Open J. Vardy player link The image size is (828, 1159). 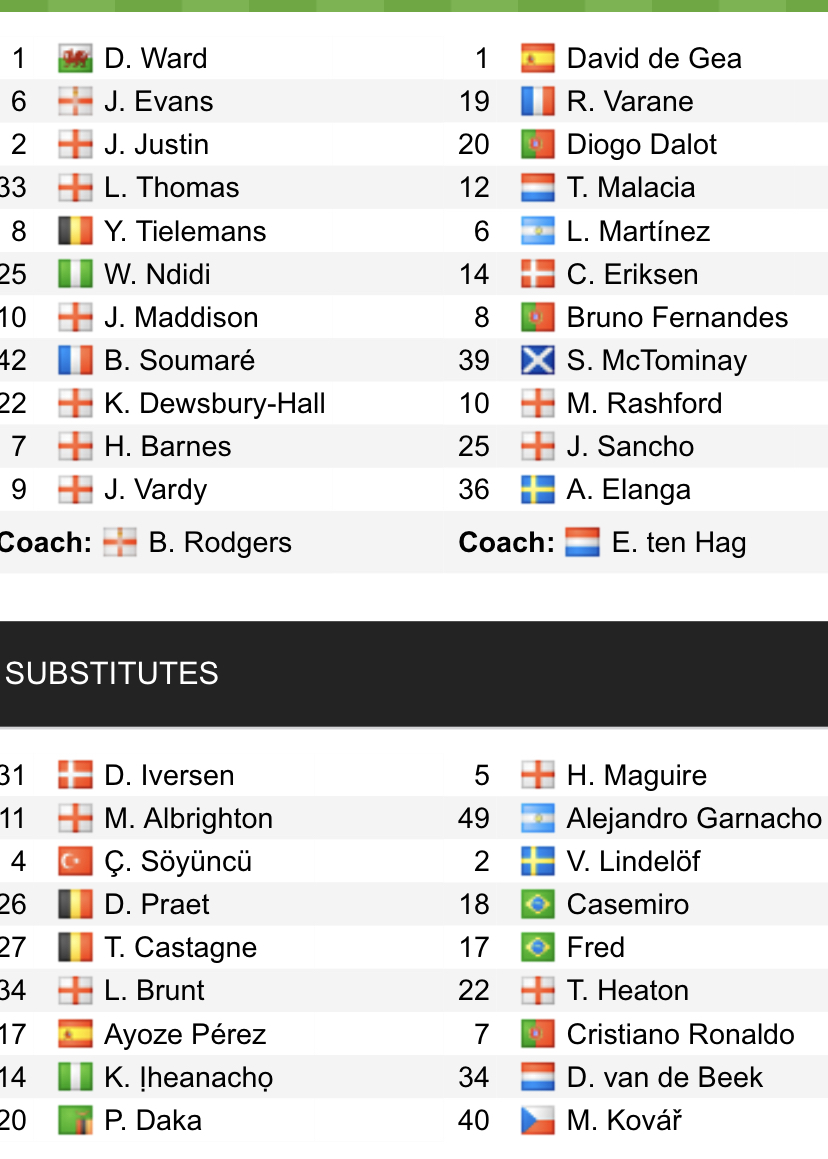pos(155,490)
